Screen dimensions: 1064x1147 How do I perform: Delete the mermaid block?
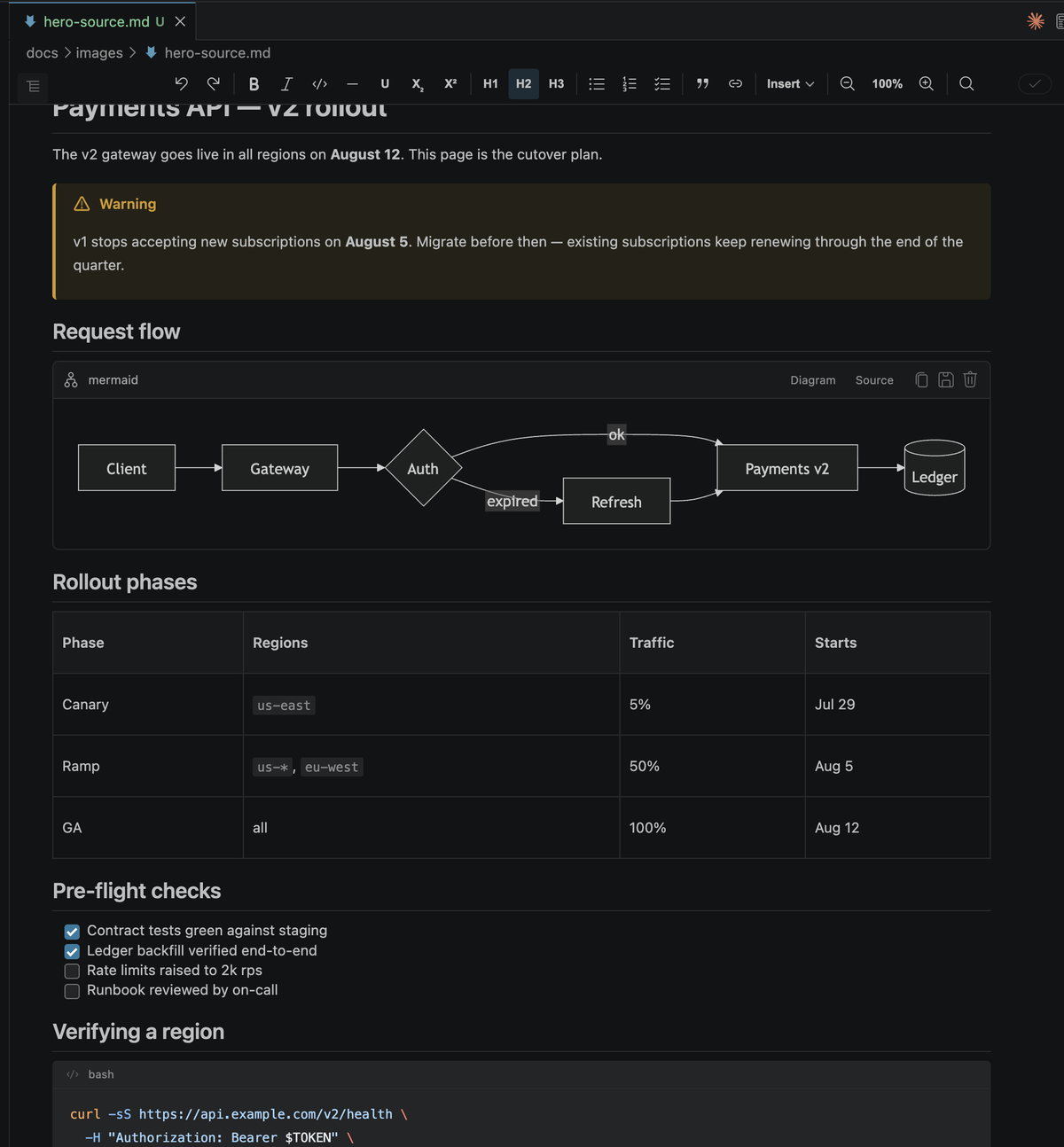(970, 379)
